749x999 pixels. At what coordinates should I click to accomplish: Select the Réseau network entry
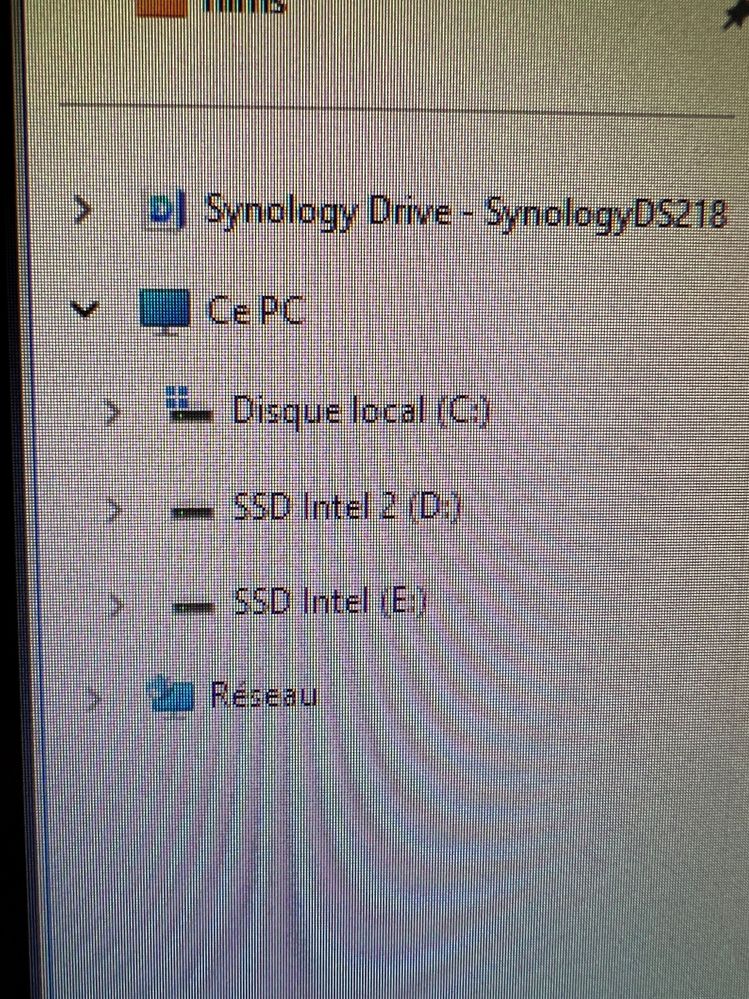coord(264,694)
